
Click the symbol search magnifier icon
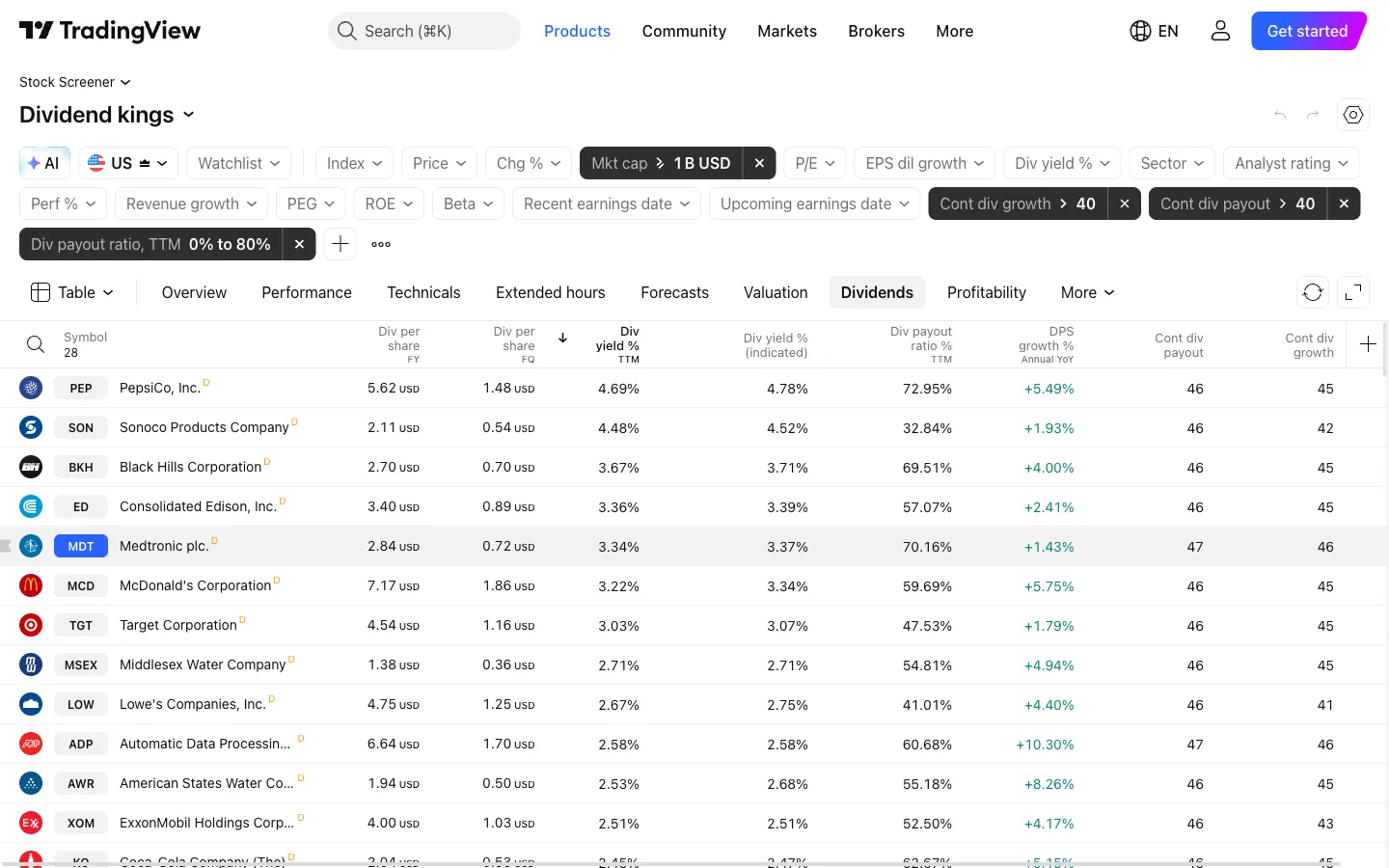pyautogui.click(x=35, y=344)
